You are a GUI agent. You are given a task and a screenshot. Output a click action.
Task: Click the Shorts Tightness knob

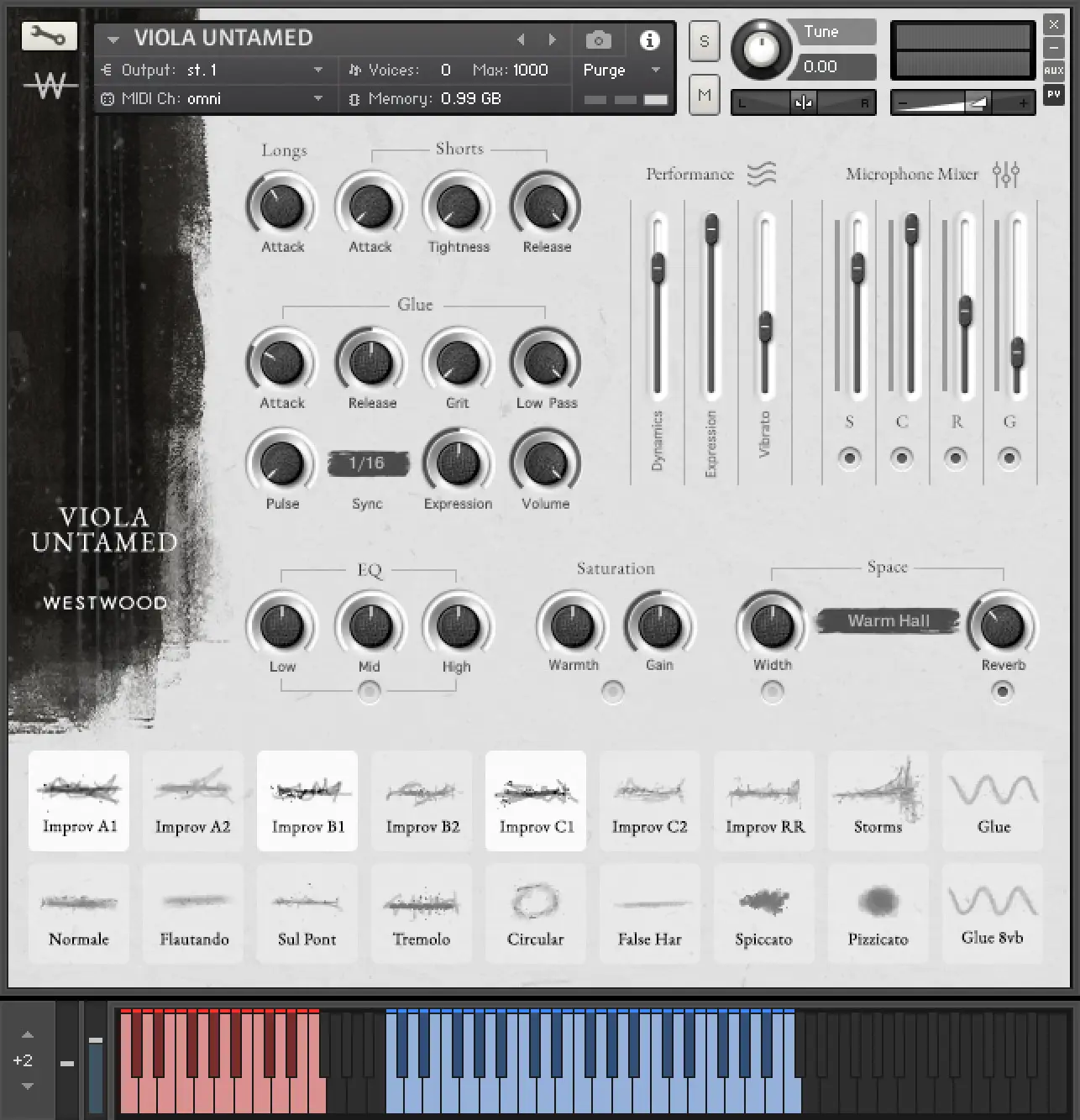click(458, 207)
